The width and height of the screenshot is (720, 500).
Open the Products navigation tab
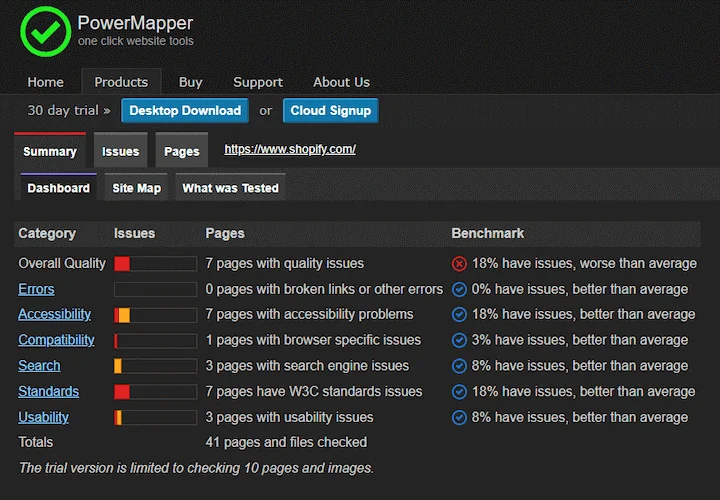(x=121, y=82)
